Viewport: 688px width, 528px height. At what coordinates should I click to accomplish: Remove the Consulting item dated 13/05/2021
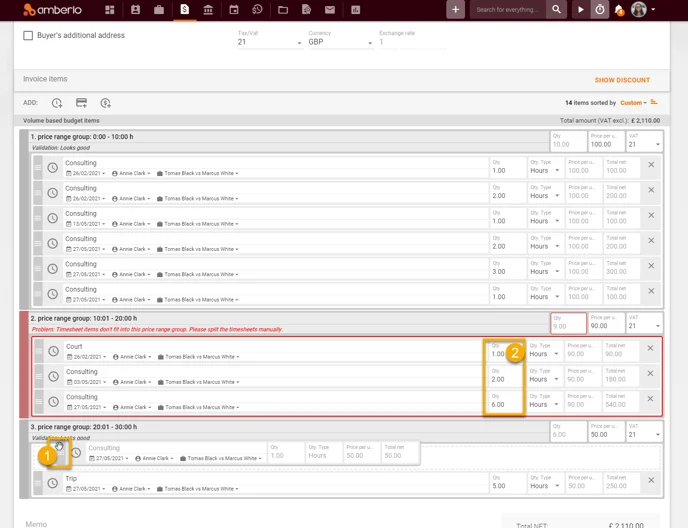tap(651, 215)
